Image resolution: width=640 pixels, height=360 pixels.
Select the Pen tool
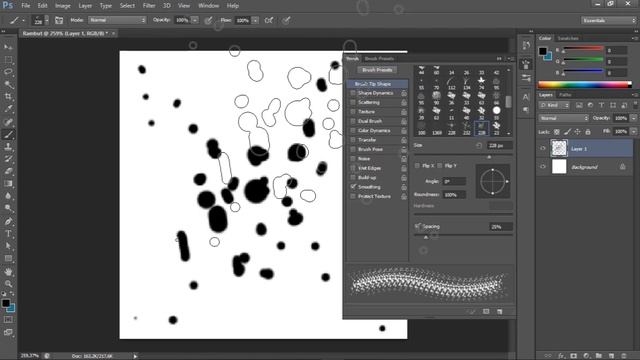8,221
